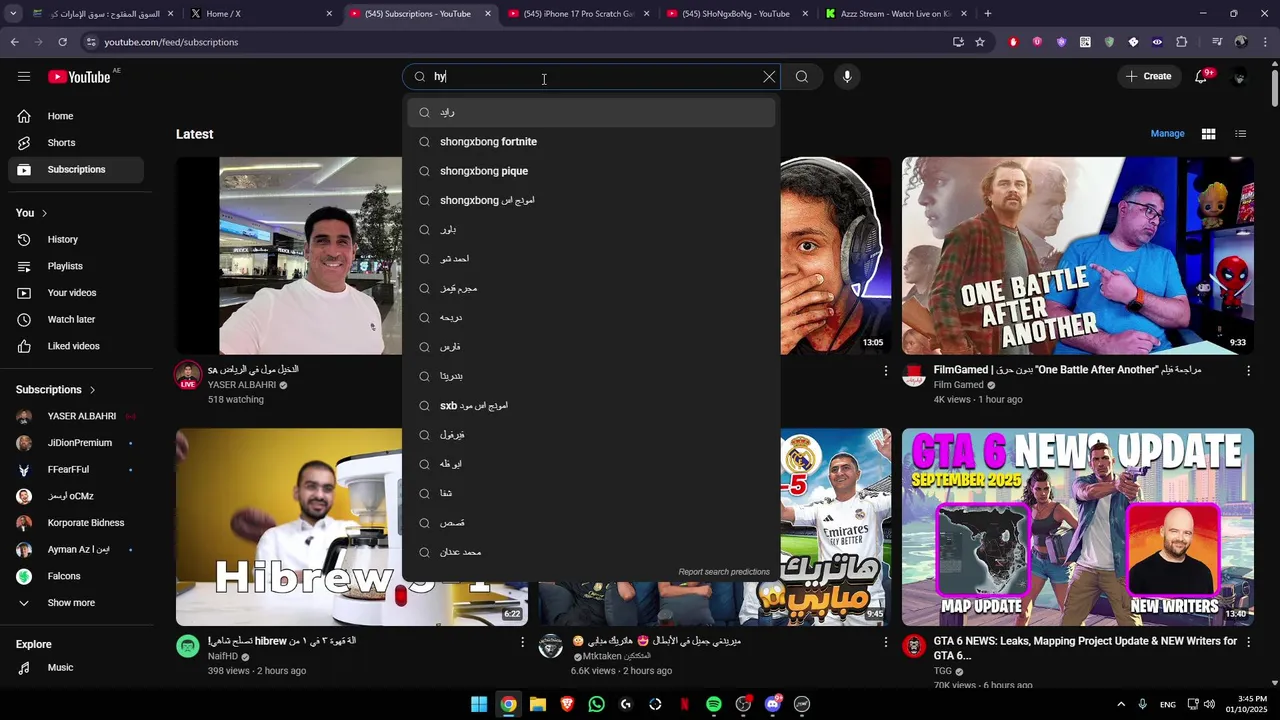Image resolution: width=1280 pixels, height=720 pixels.
Task: Click Report search predictions
Action: [724, 572]
